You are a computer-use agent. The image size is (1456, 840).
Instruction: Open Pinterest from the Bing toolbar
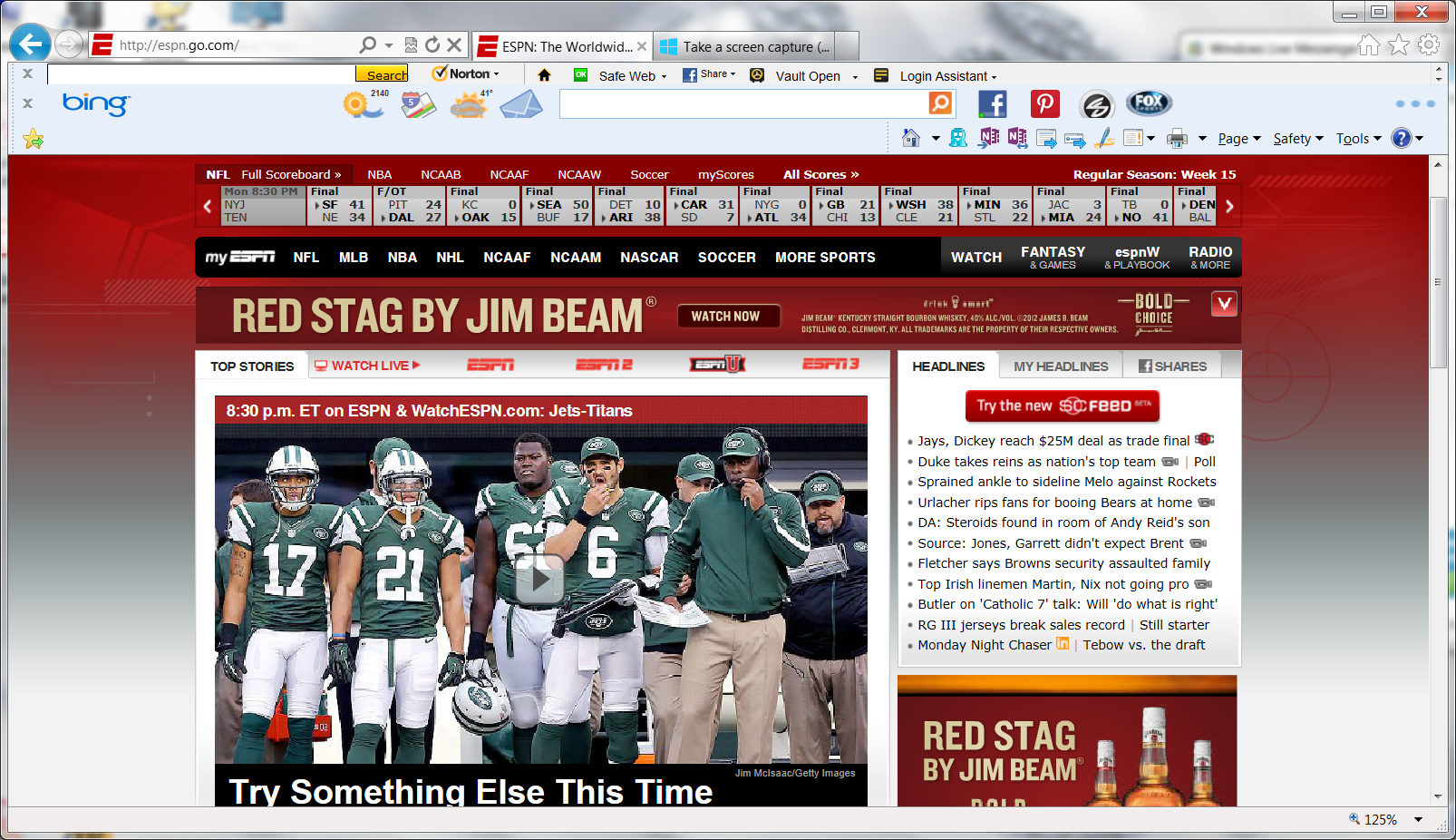pyautogui.click(x=1044, y=104)
